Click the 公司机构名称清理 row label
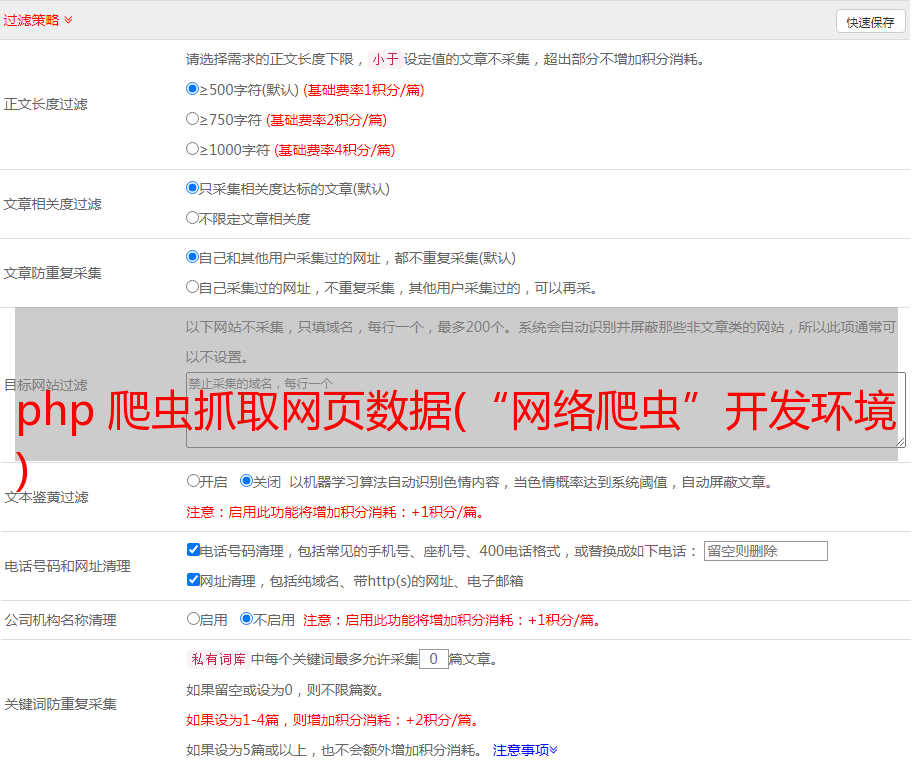This screenshot has width=912, height=768. coord(60,620)
